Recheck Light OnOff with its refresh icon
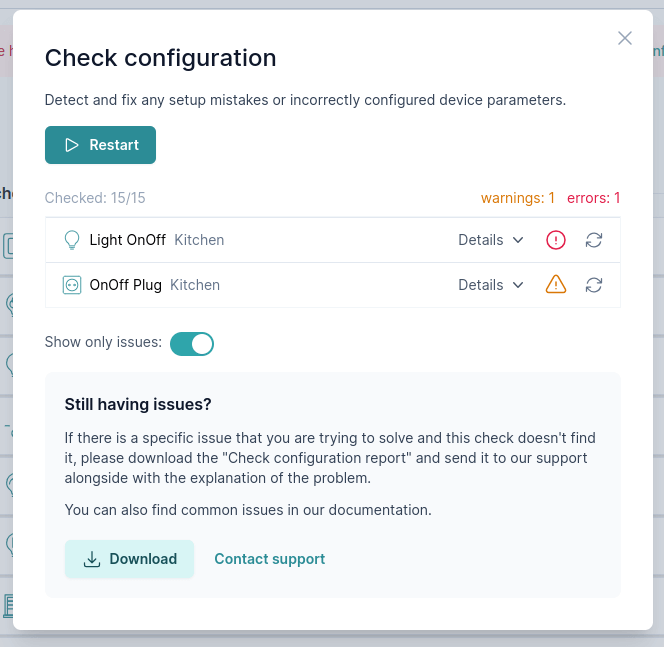This screenshot has width=664, height=647. (594, 240)
